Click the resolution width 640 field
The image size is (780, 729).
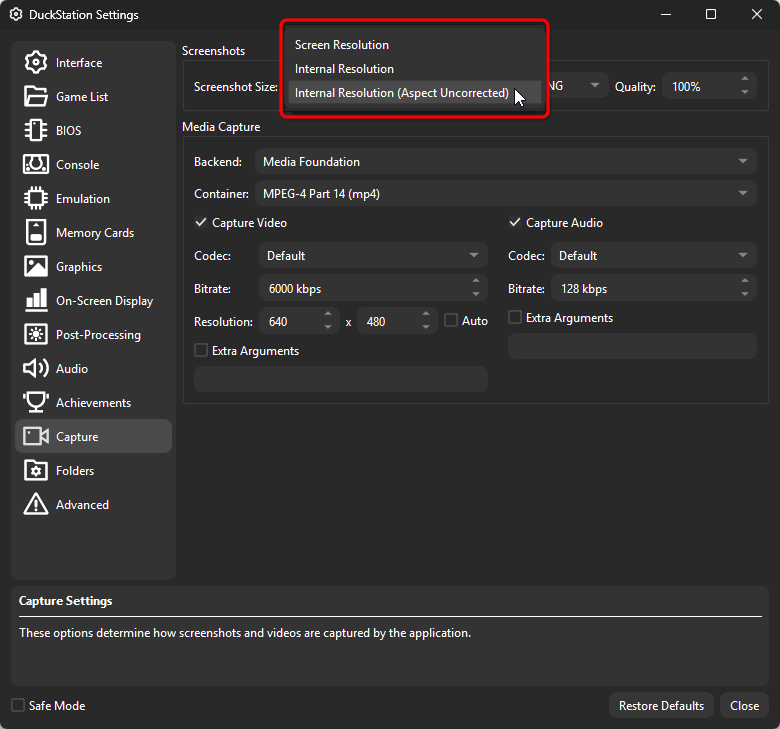[x=290, y=322]
